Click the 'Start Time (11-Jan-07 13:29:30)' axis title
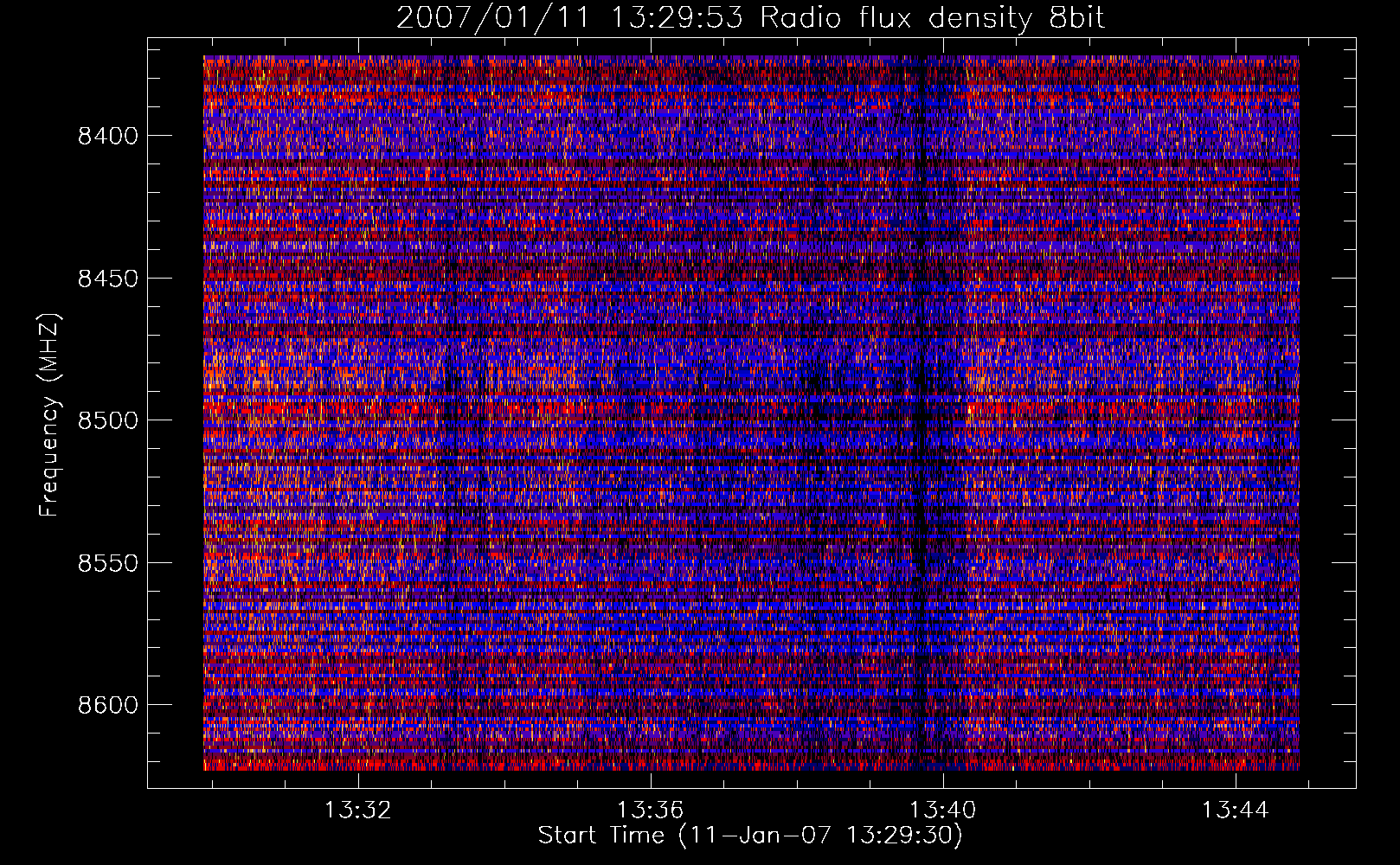 pyautogui.click(x=750, y=836)
